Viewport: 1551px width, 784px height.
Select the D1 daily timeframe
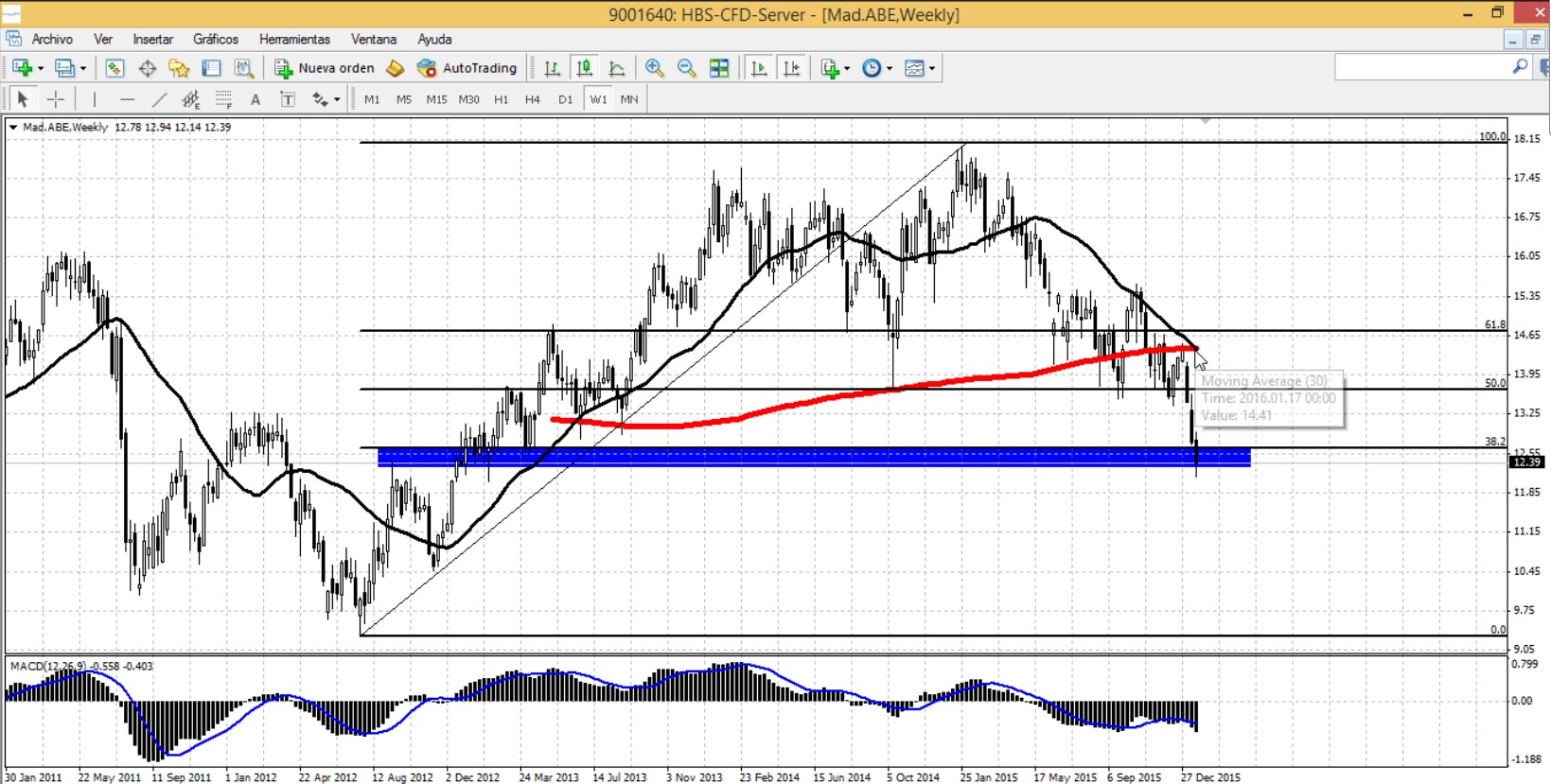pos(566,99)
